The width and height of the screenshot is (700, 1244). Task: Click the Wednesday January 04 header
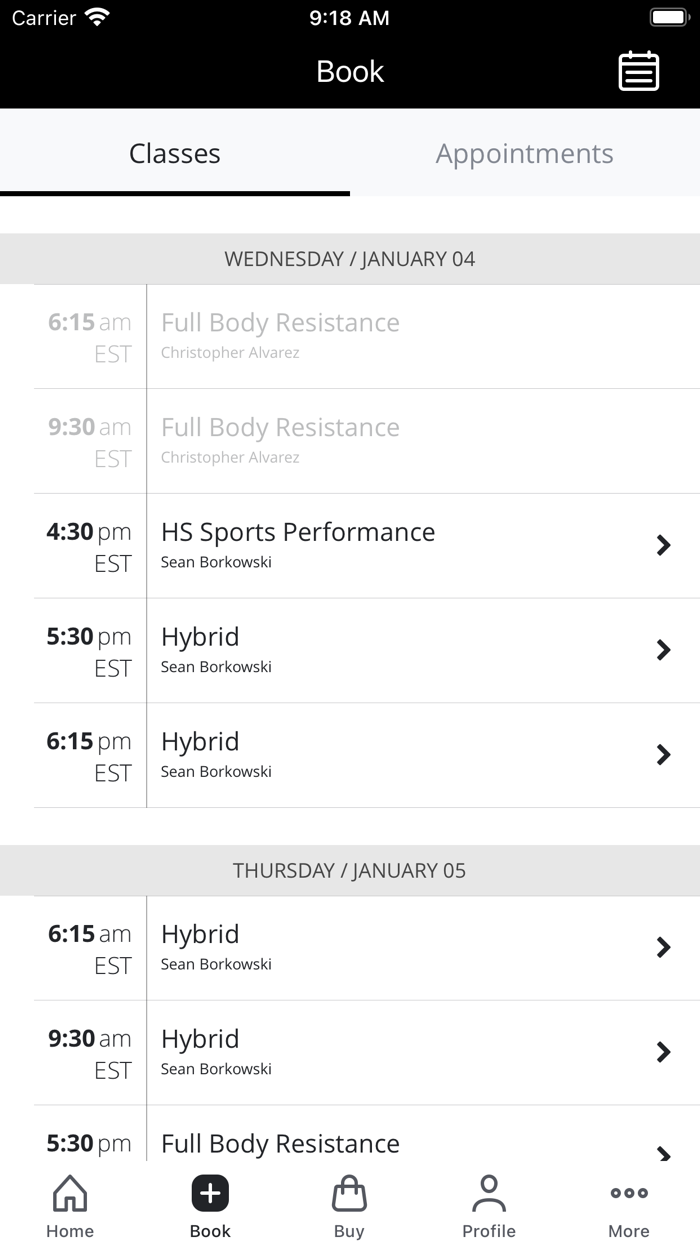[350, 258]
